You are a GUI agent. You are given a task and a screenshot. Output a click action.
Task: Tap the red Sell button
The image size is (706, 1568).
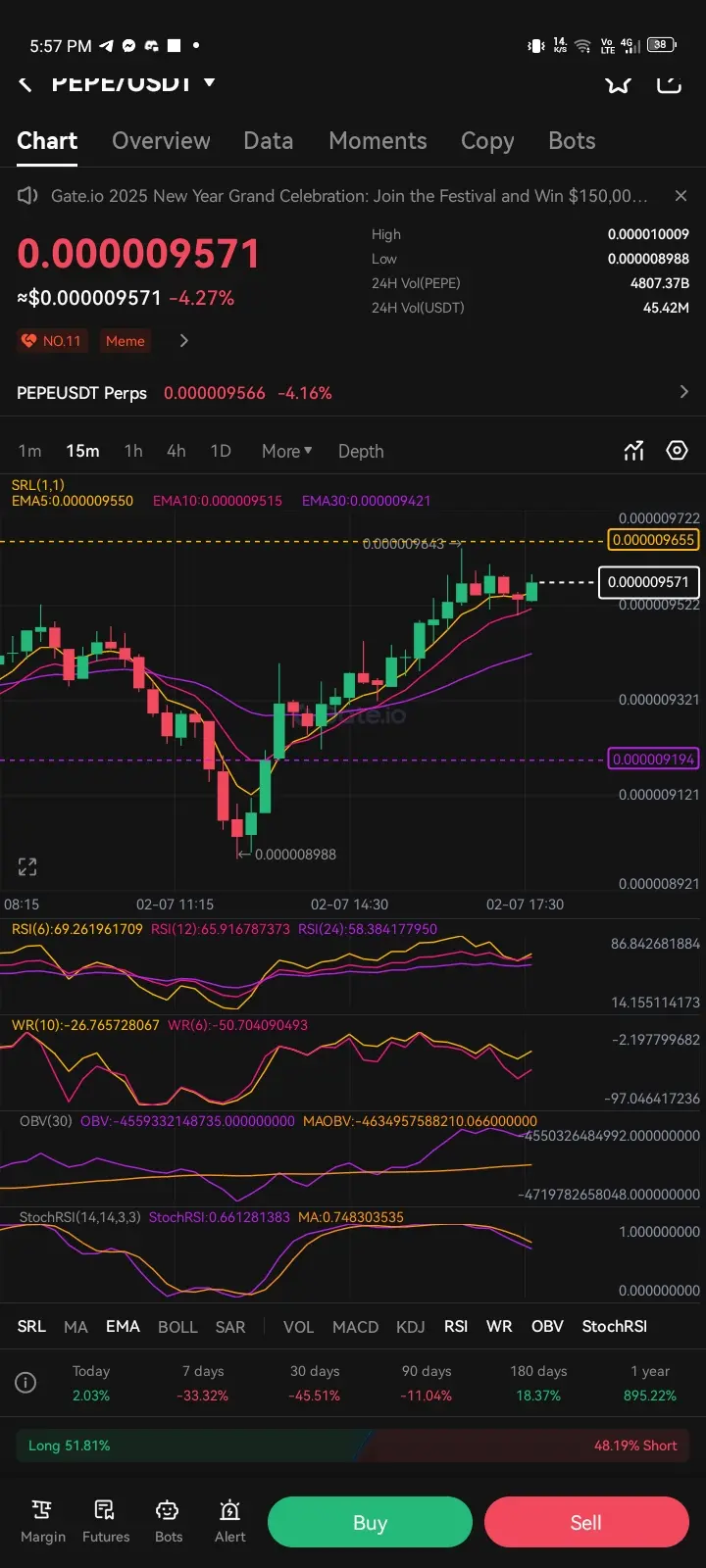586,1522
